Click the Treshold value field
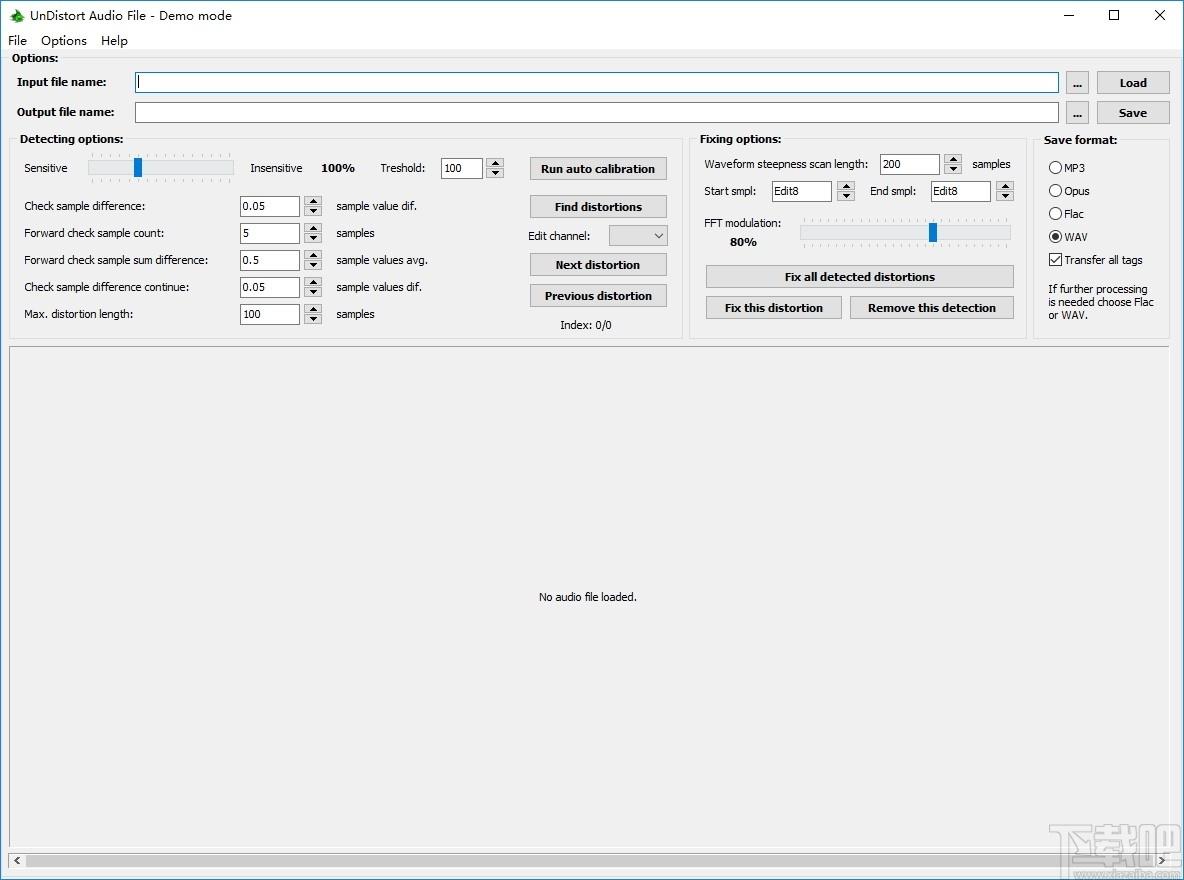Viewport: 1184px width, 880px height. [x=461, y=168]
